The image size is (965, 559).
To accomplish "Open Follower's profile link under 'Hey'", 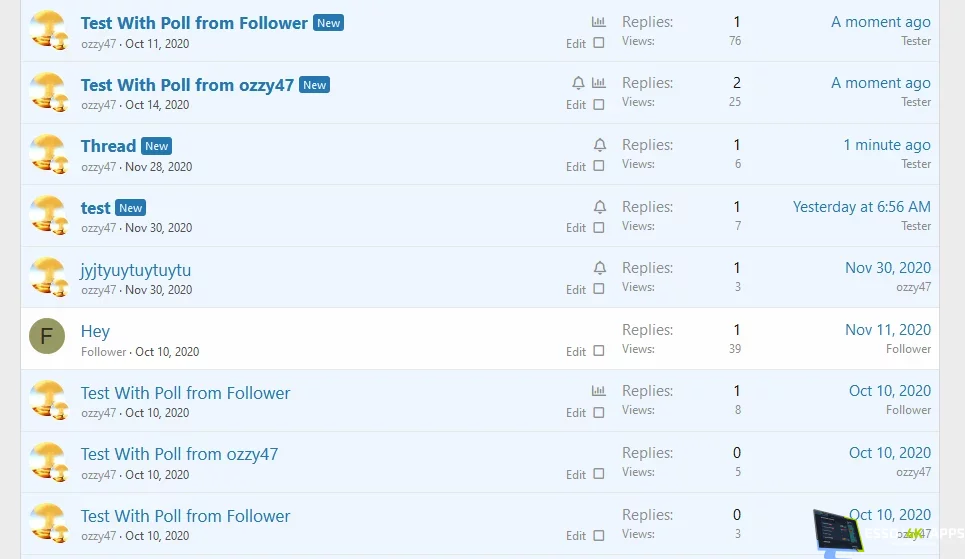I will tap(104, 351).
